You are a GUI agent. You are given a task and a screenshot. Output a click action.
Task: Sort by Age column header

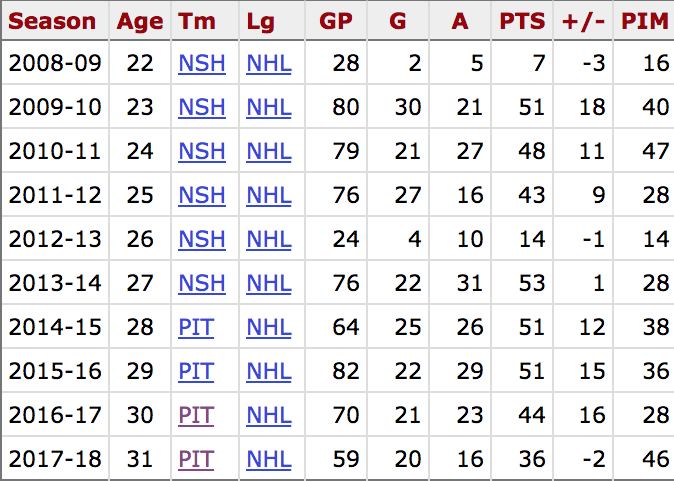coord(140,21)
